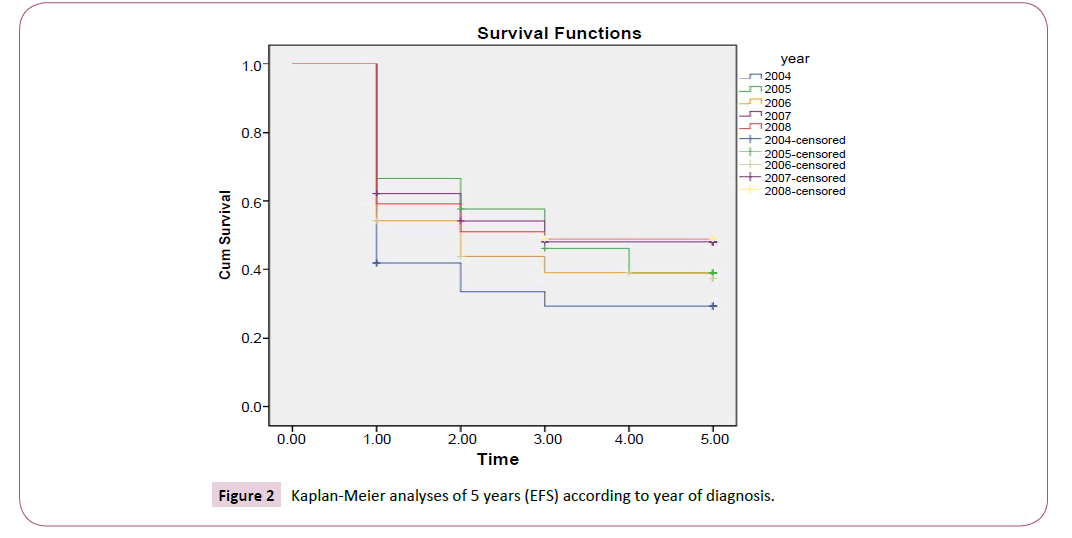Viewport: 1072px width, 538px height.
Task: Click the 2006 orange legend line icon
Action: coord(750,102)
